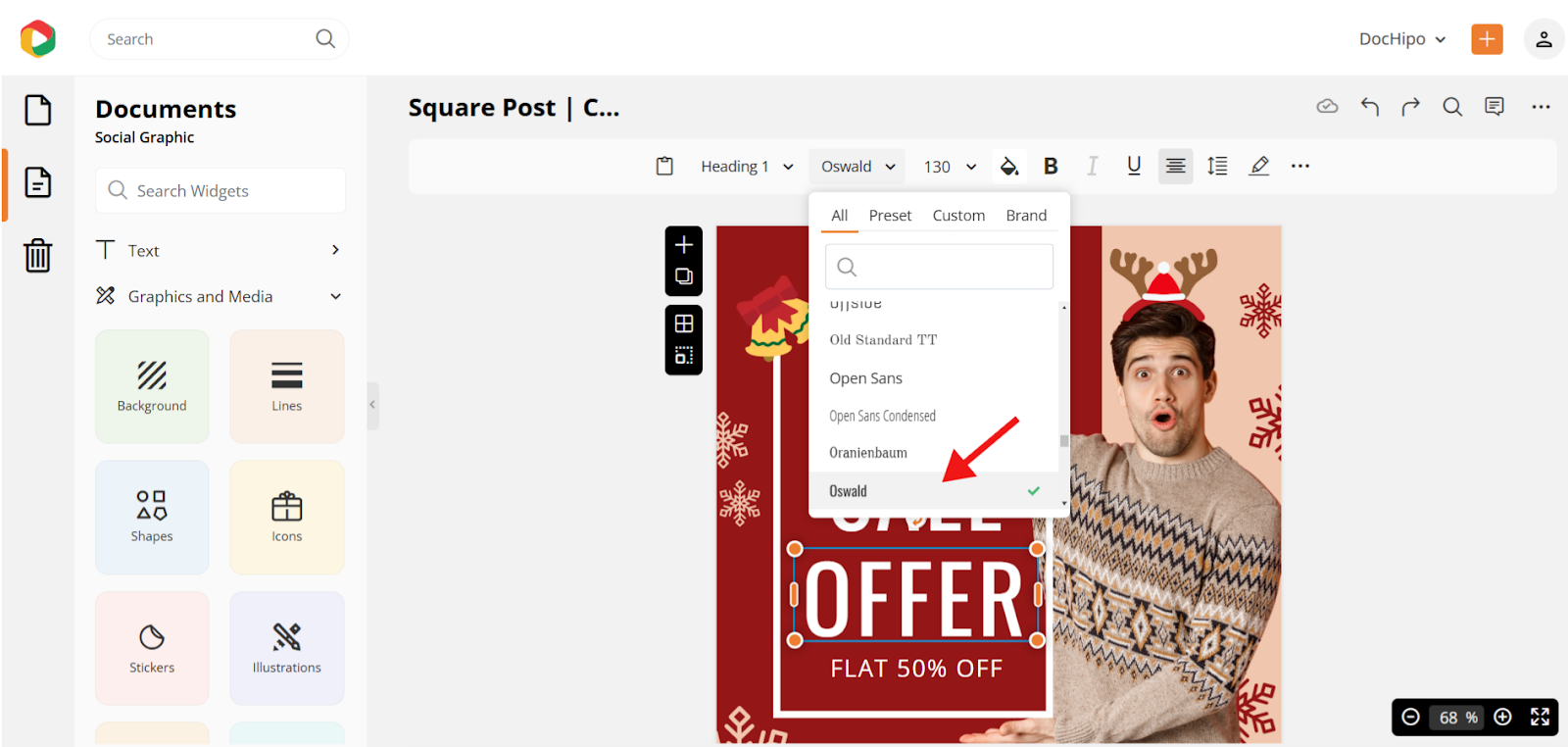Open line spacing options
The width and height of the screenshot is (1568, 747).
coord(1217,166)
